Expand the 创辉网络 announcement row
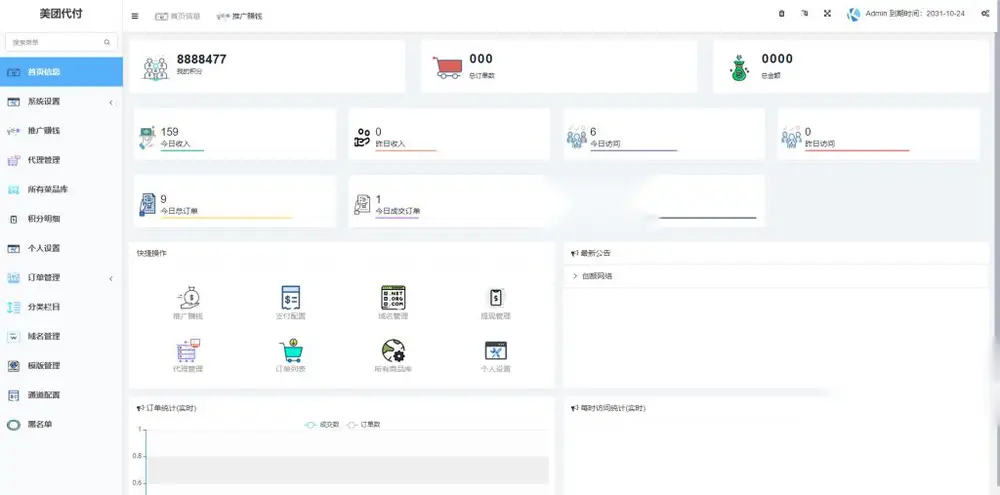Viewport: 1000px width, 495px height. coord(776,276)
